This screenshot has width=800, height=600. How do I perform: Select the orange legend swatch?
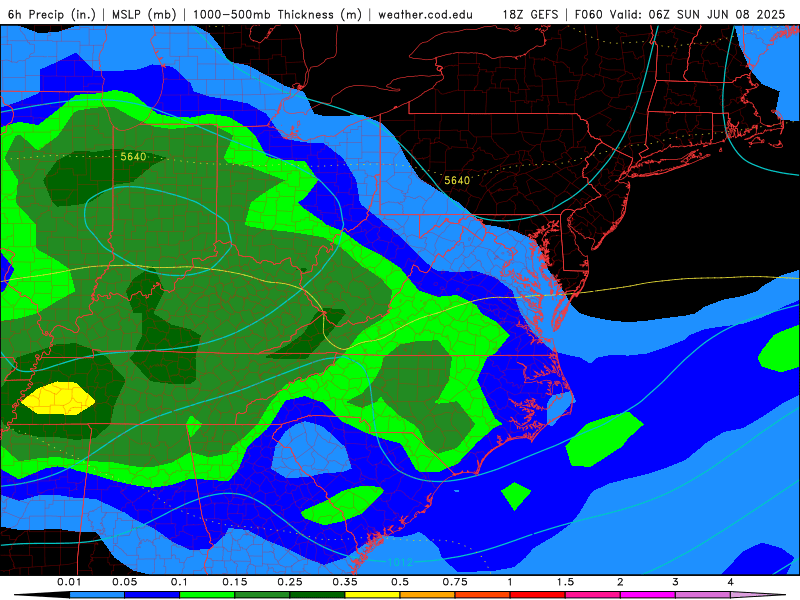tap(428, 595)
